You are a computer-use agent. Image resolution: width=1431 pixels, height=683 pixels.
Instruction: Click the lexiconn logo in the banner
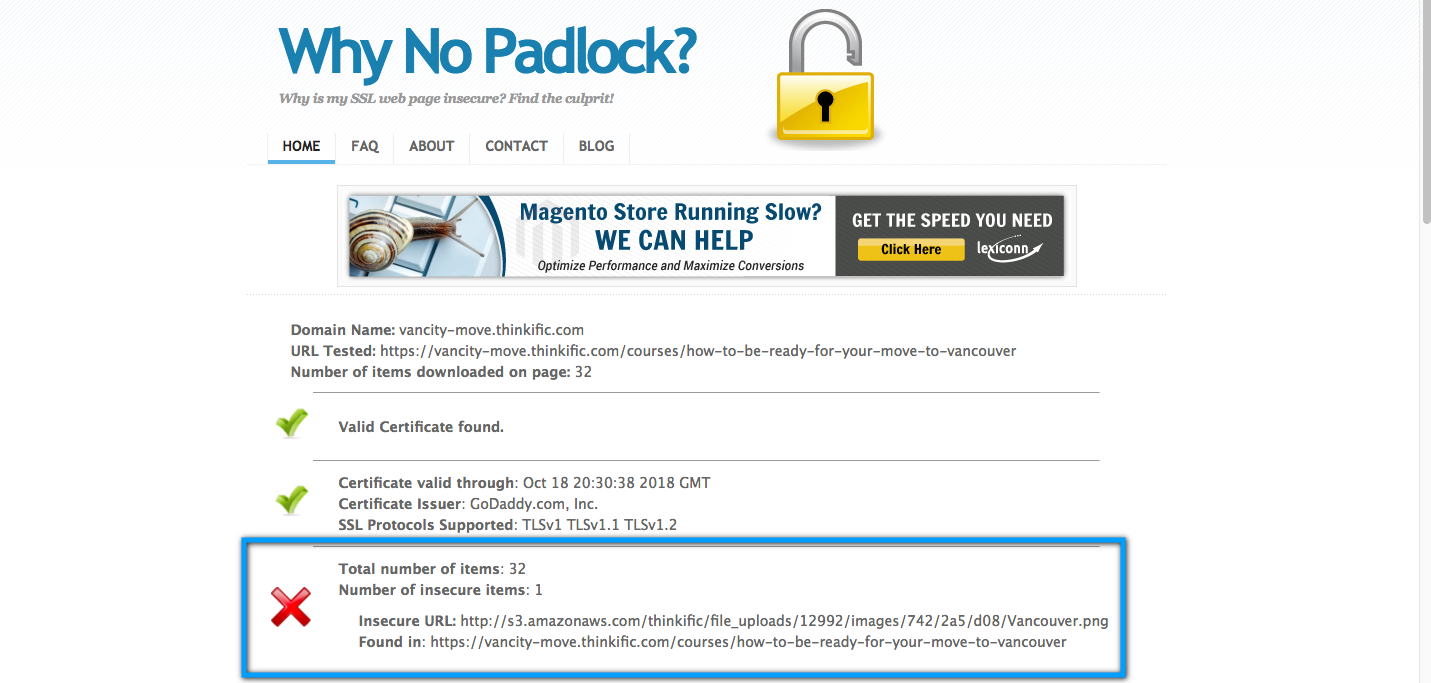(x=1009, y=249)
